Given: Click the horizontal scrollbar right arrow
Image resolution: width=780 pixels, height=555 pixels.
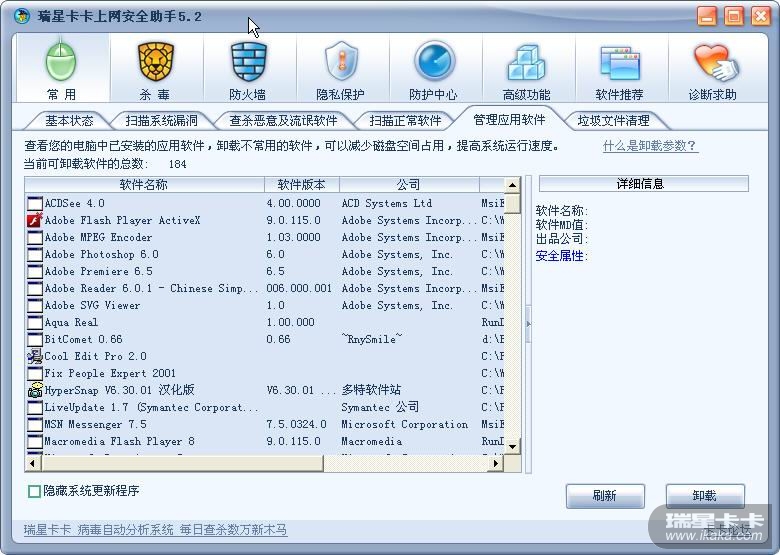Looking at the screenshot, I should pyautogui.click(x=495, y=463).
